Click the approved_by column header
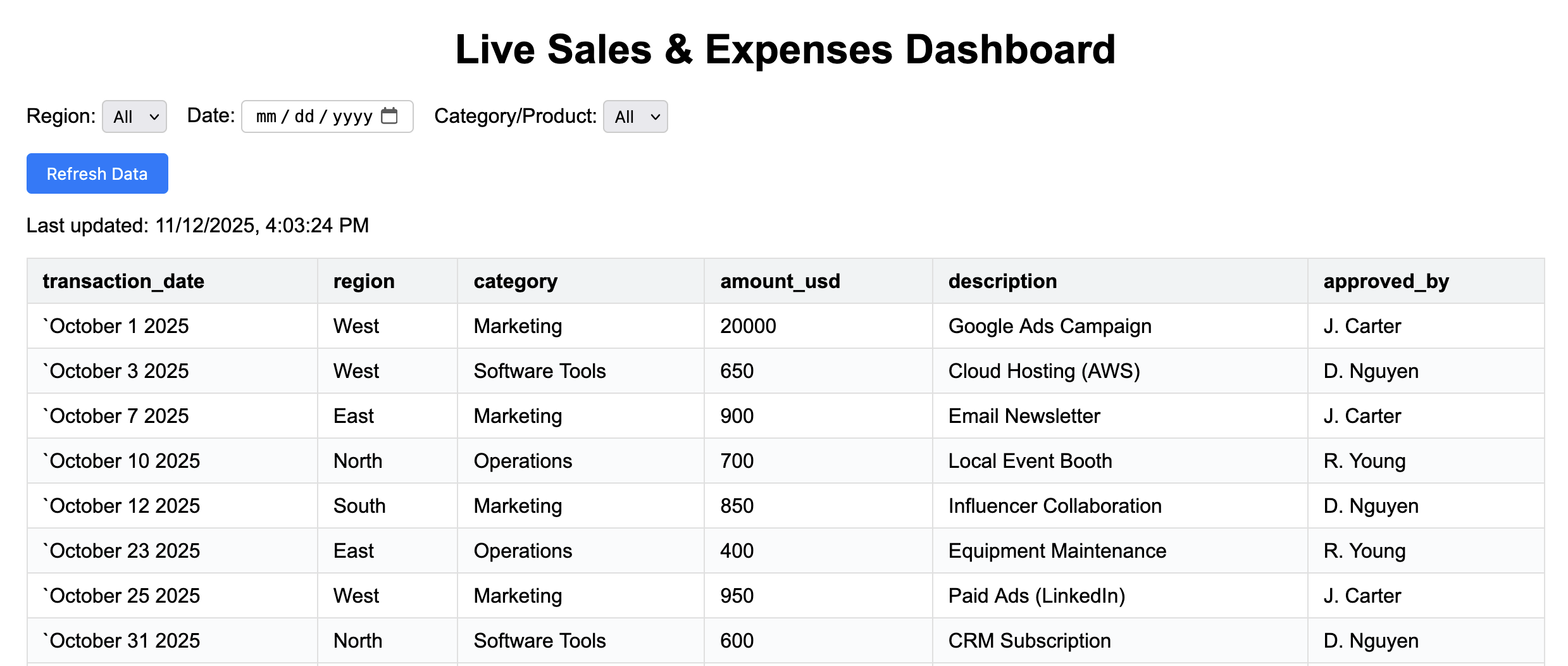The image size is (1568, 666). coord(1386,281)
